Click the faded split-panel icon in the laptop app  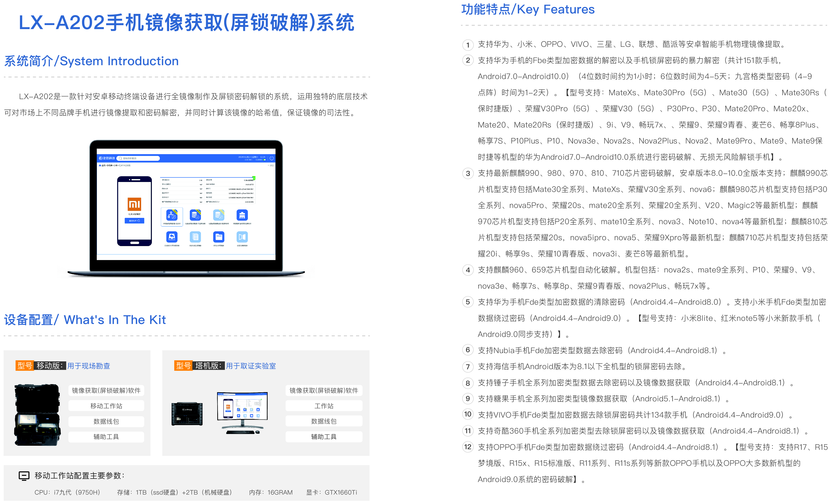coord(242,237)
